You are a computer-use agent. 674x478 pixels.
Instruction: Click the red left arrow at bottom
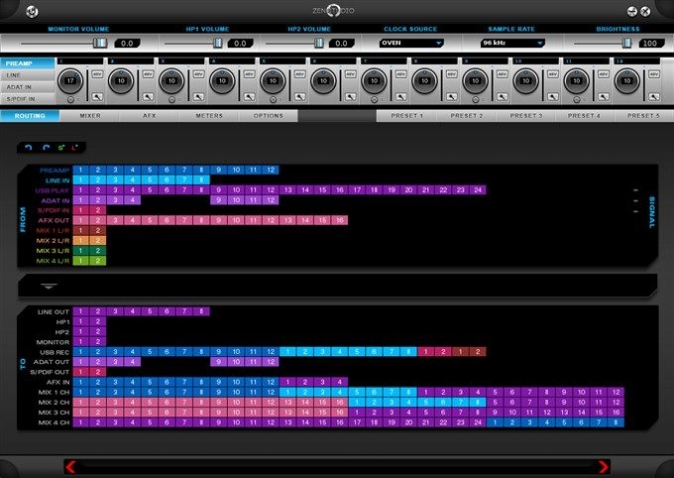click(x=71, y=466)
